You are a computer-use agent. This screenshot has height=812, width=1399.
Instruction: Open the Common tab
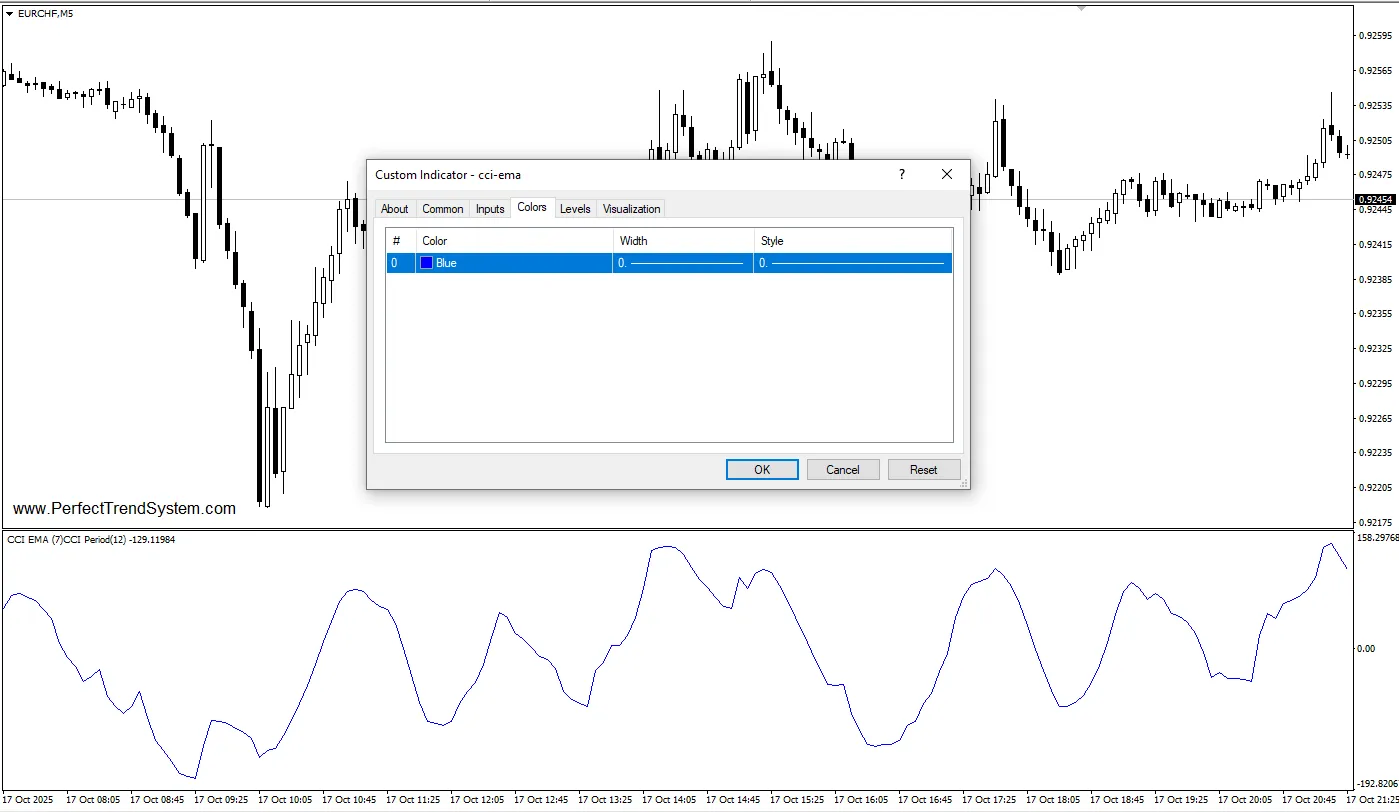[442, 209]
